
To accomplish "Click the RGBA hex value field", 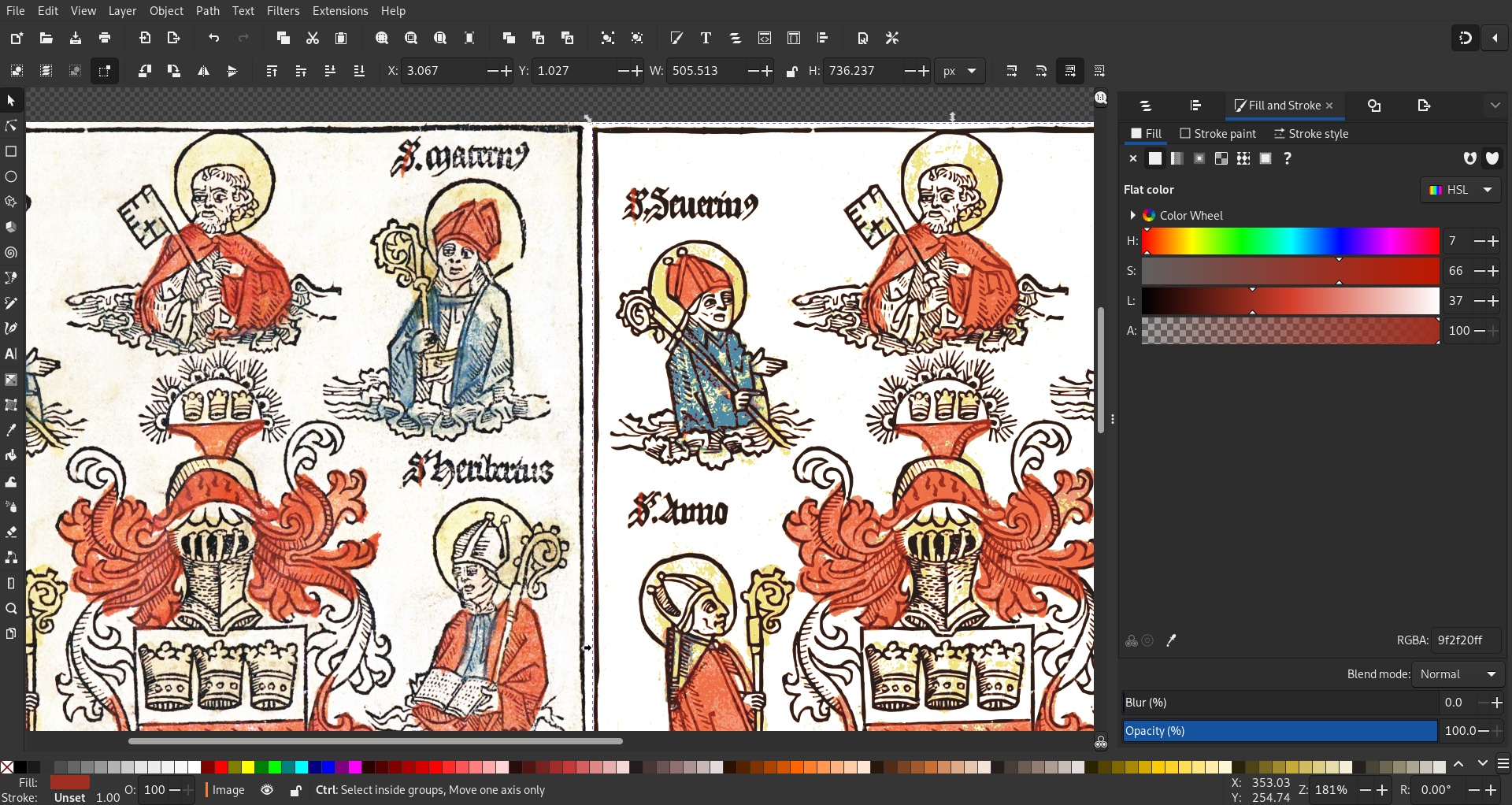I will pyautogui.click(x=1466, y=640).
